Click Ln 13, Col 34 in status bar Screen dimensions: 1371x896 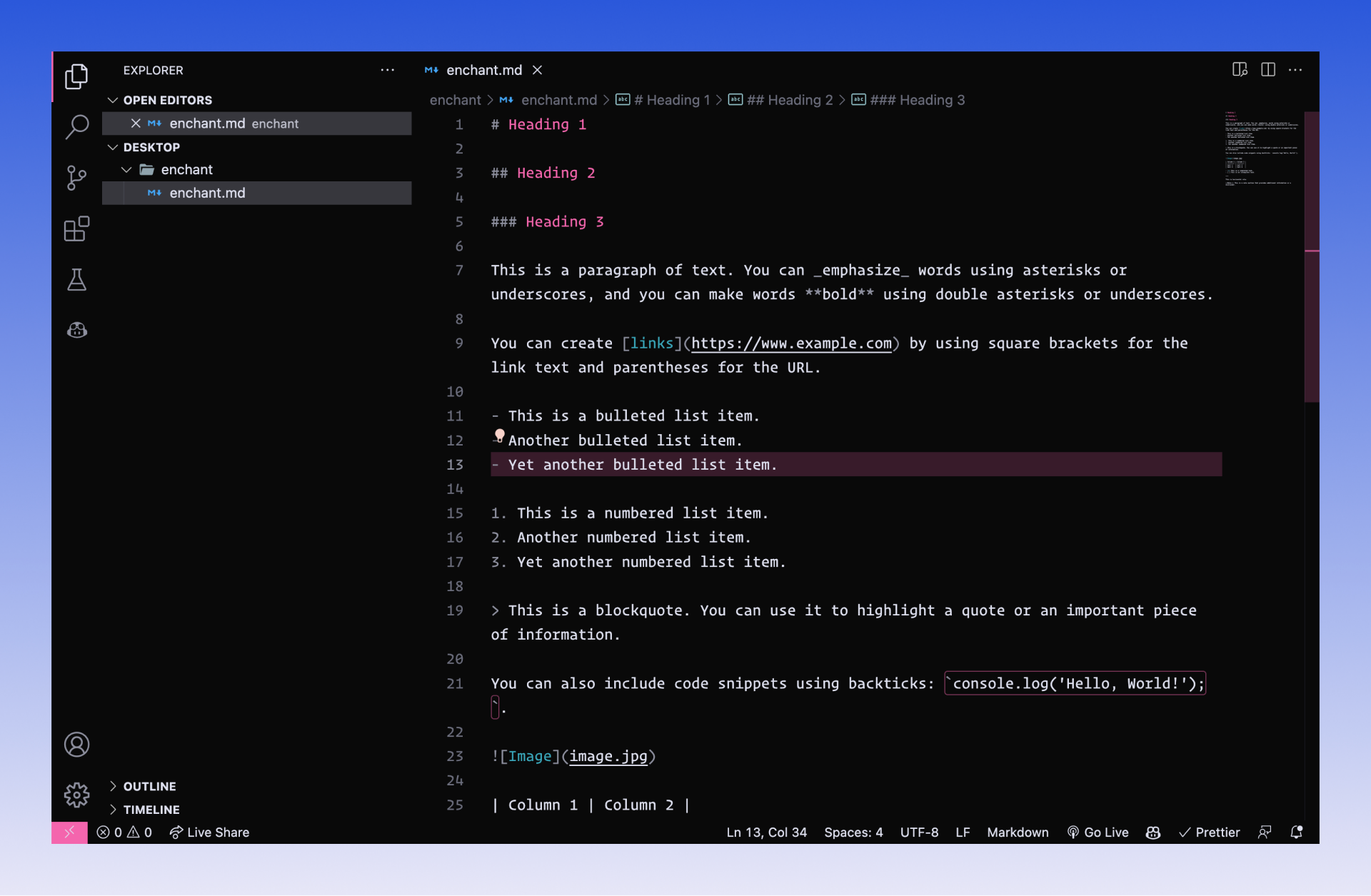point(767,832)
